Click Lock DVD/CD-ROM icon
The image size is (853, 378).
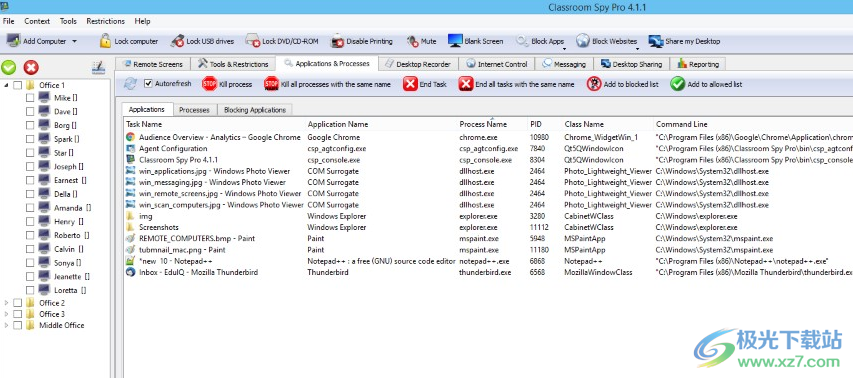253,41
